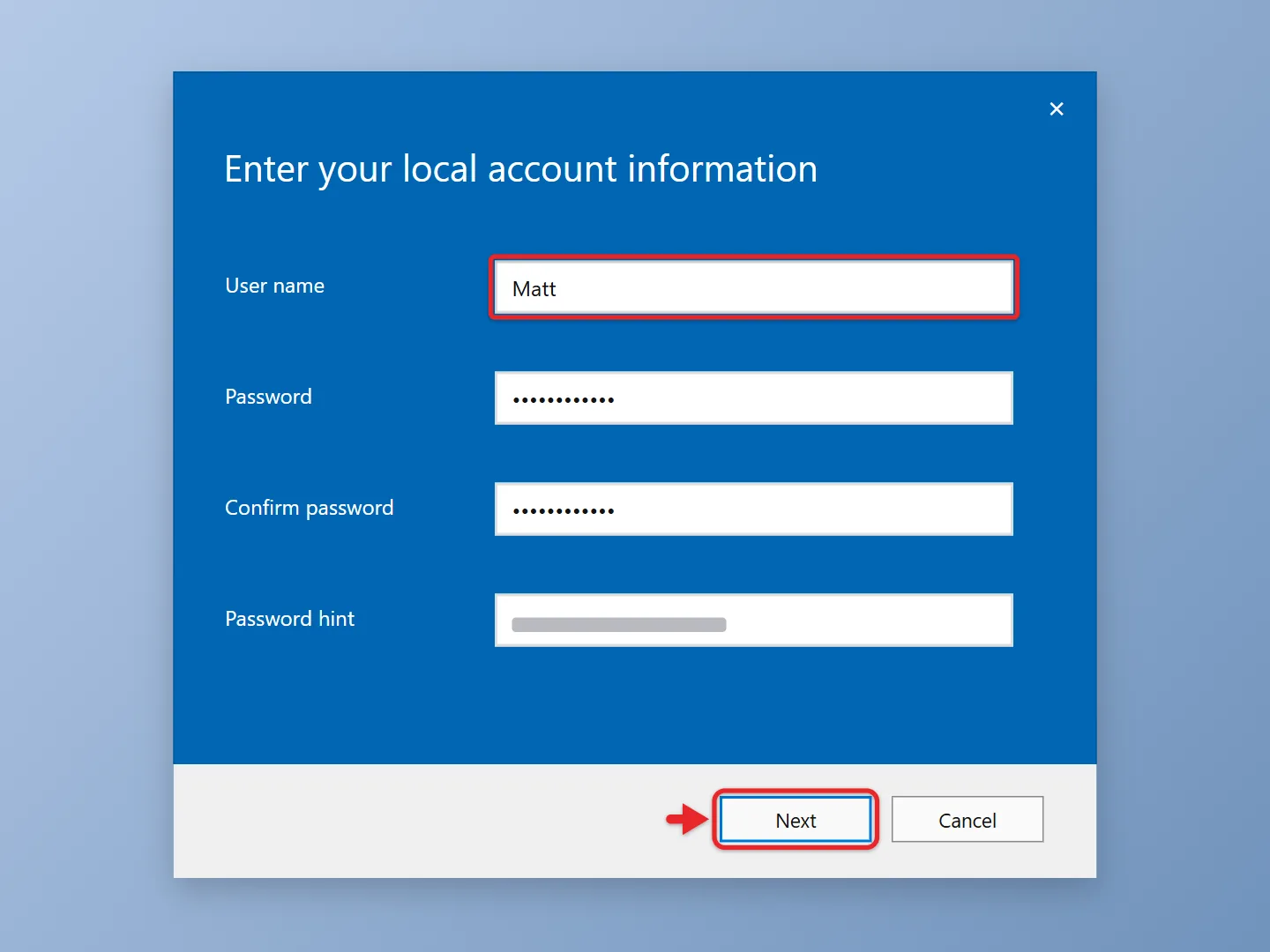
Task: Click the 'Confirm password' label
Action: (x=310, y=509)
